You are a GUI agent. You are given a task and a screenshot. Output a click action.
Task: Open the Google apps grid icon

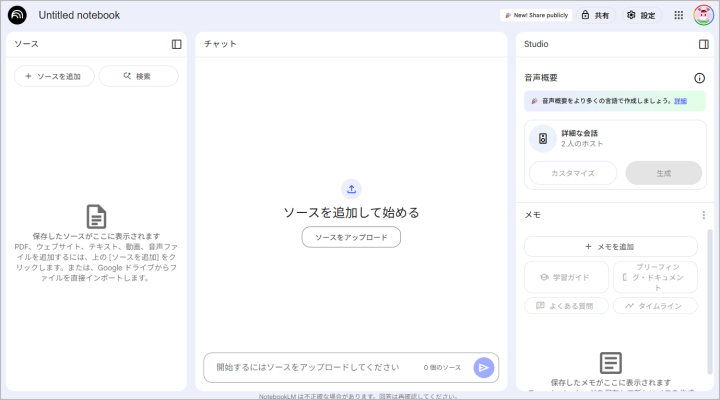[679, 15]
